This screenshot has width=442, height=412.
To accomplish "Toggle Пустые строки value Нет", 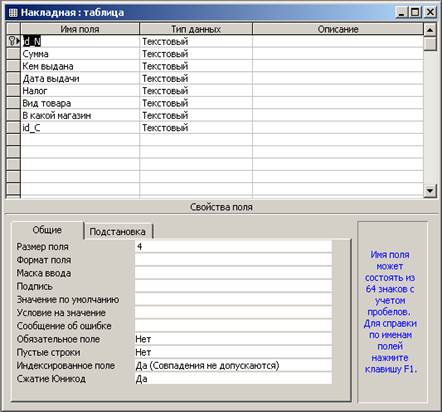I will (233, 352).
